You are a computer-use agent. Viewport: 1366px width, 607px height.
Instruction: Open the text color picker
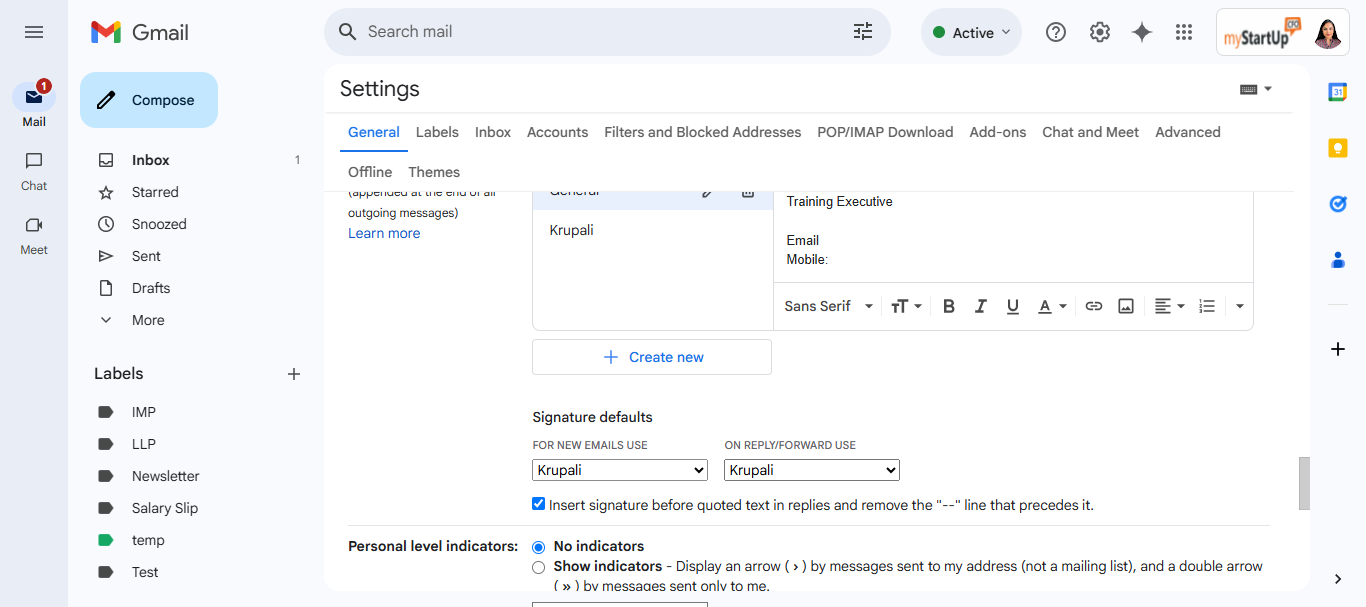coord(1052,306)
